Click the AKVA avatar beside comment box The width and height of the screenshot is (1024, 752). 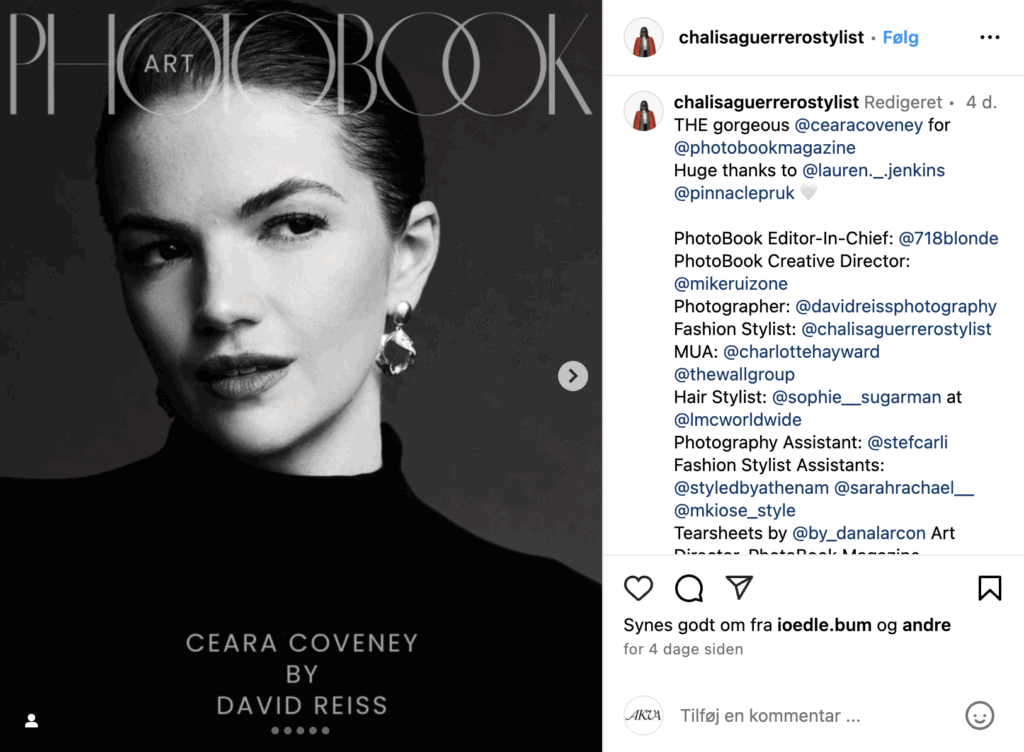point(643,716)
